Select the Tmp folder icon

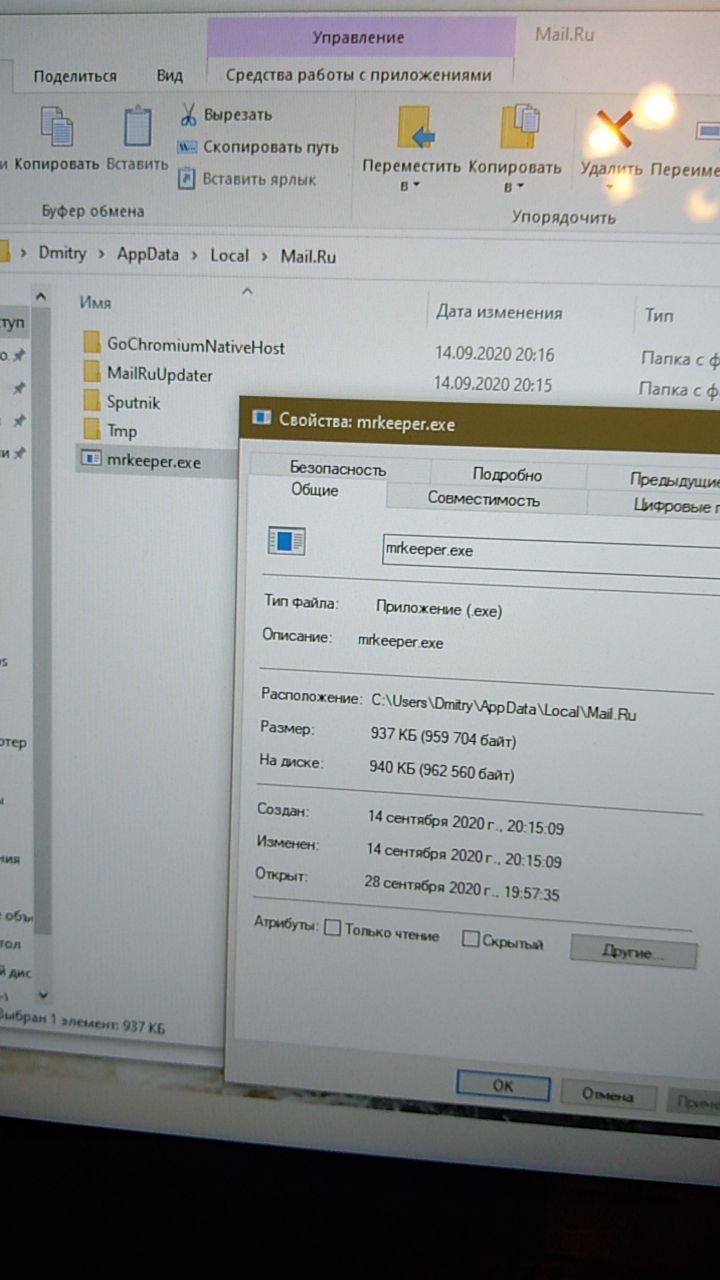click(91, 431)
